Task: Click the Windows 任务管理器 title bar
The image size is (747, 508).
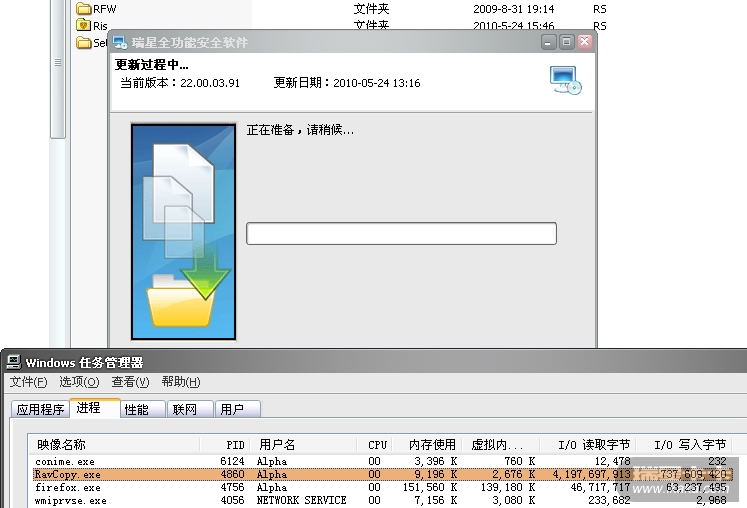Action: tap(376, 362)
